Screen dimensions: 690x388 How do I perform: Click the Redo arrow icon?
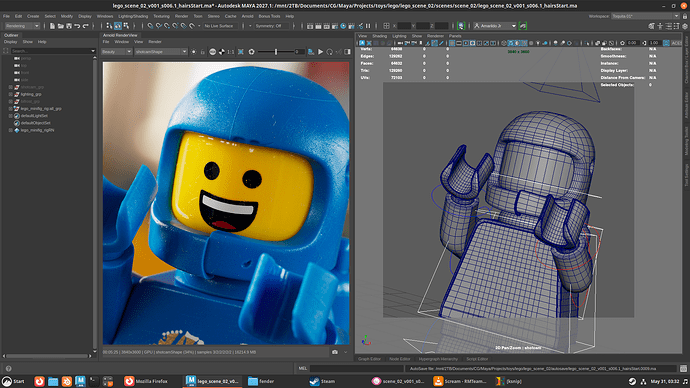(x=86, y=26)
